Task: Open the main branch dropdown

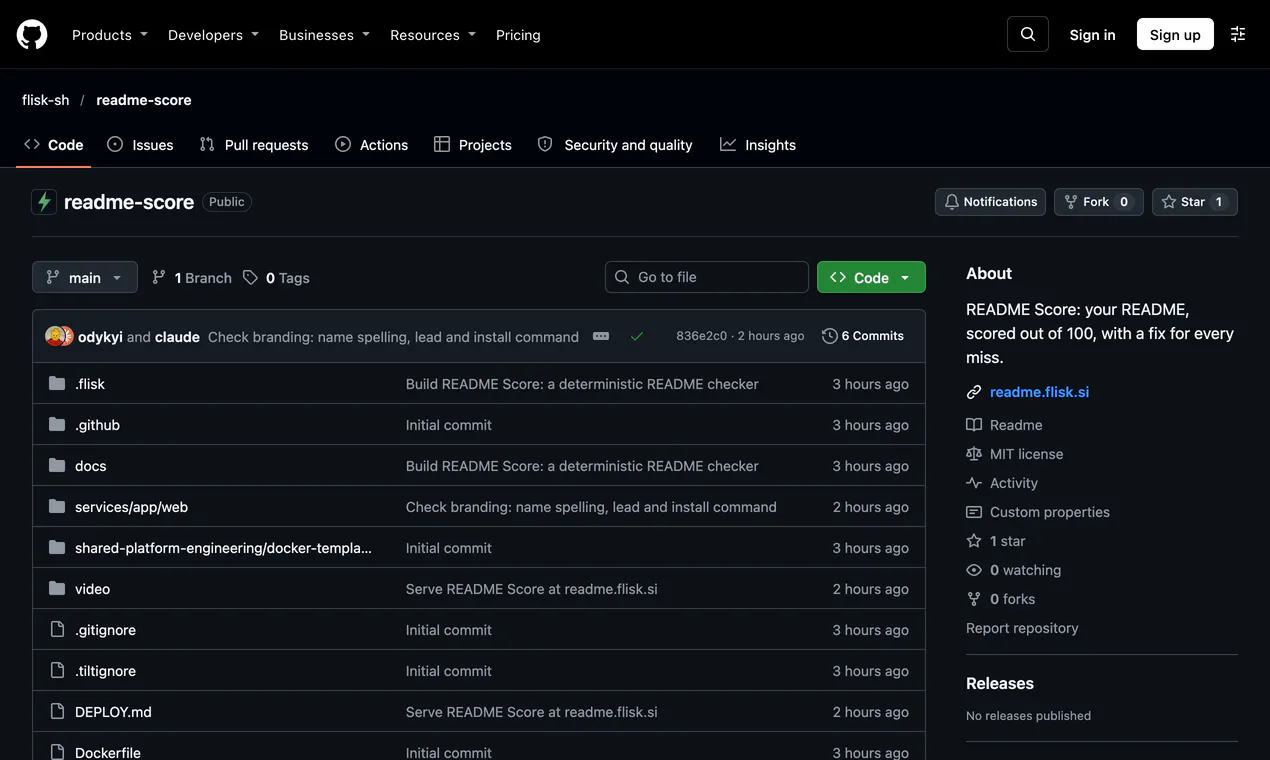Action: [x=85, y=277]
